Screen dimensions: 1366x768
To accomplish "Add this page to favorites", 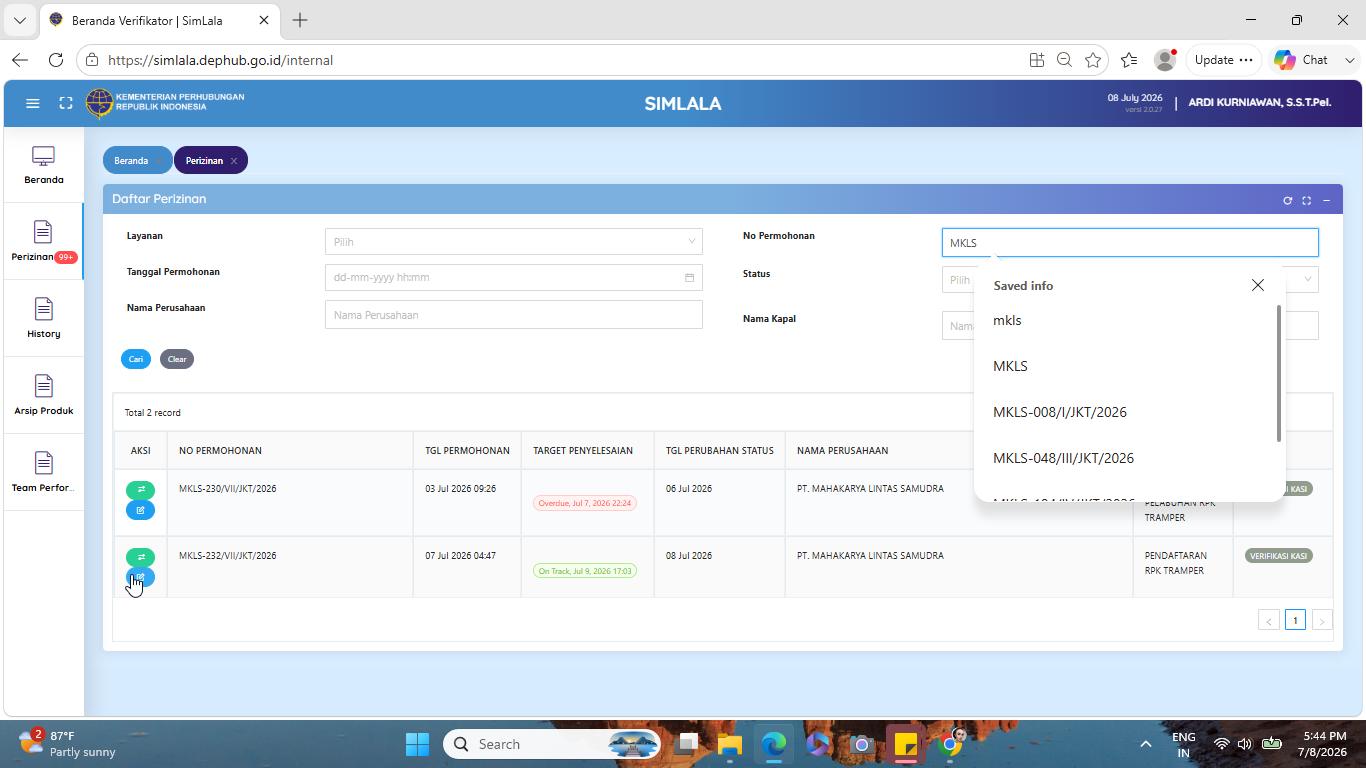I will (1093, 60).
